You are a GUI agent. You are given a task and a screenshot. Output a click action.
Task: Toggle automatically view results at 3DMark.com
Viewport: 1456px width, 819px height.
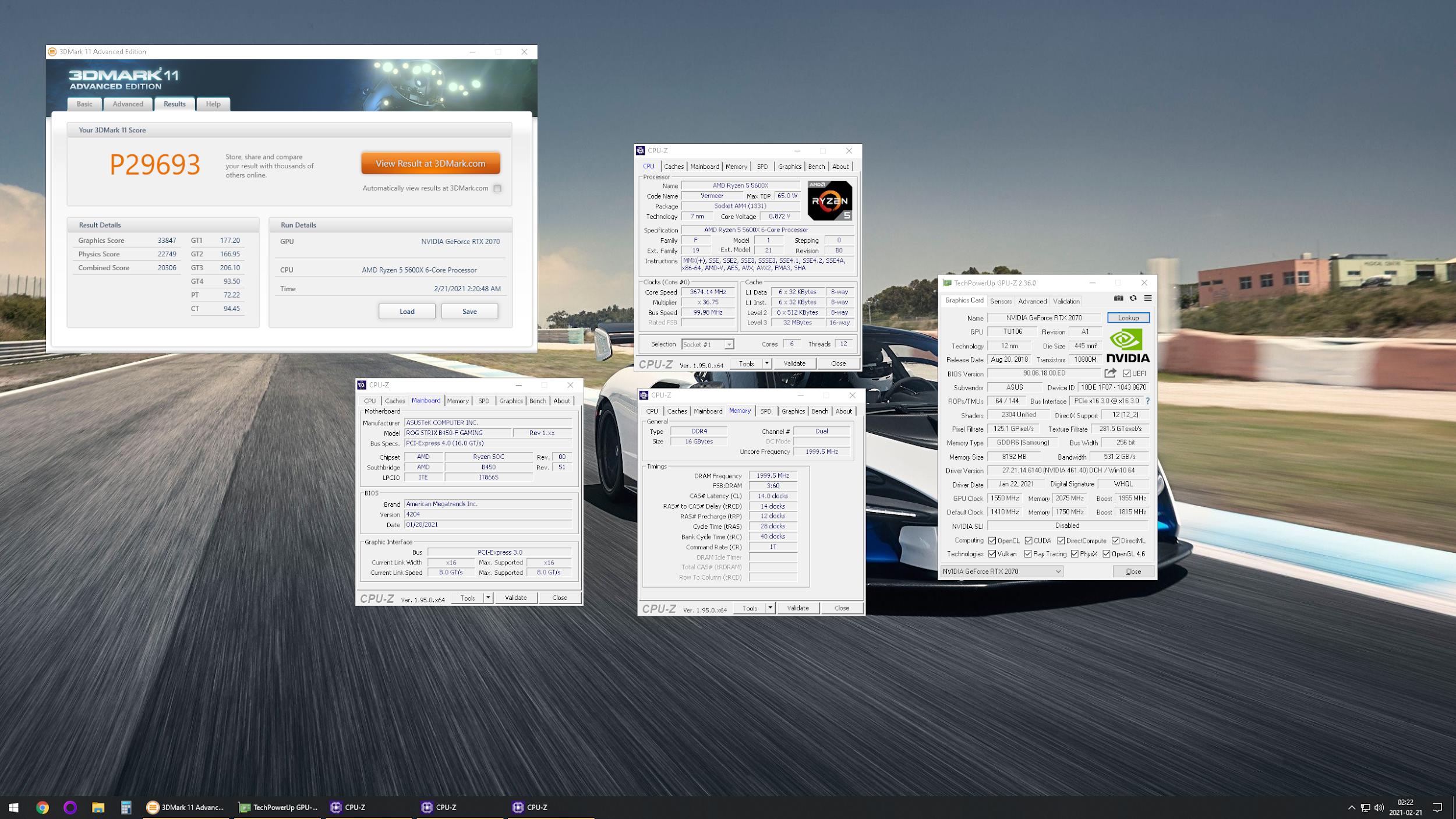coord(497,188)
